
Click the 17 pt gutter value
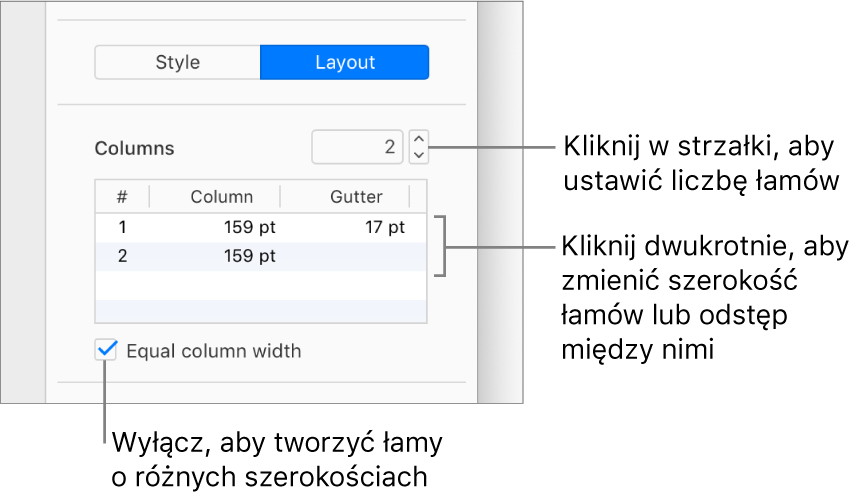(385, 227)
